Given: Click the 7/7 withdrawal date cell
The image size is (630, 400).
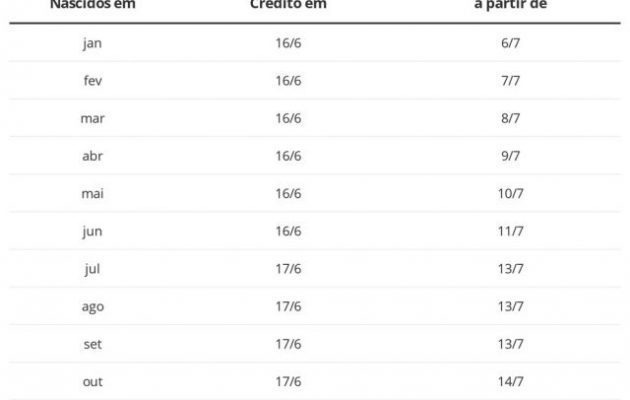Looking at the screenshot, I should 510,80.
